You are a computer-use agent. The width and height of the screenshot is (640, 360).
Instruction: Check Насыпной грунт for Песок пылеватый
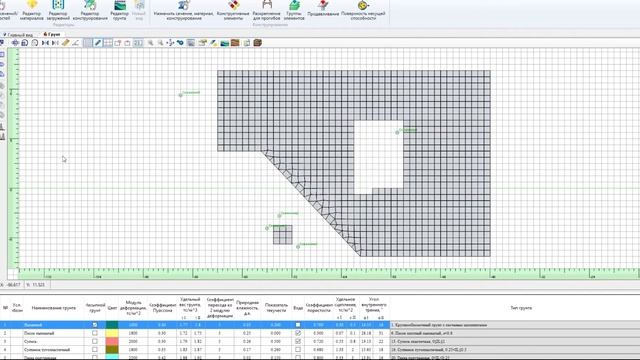[x=95, y=333]
